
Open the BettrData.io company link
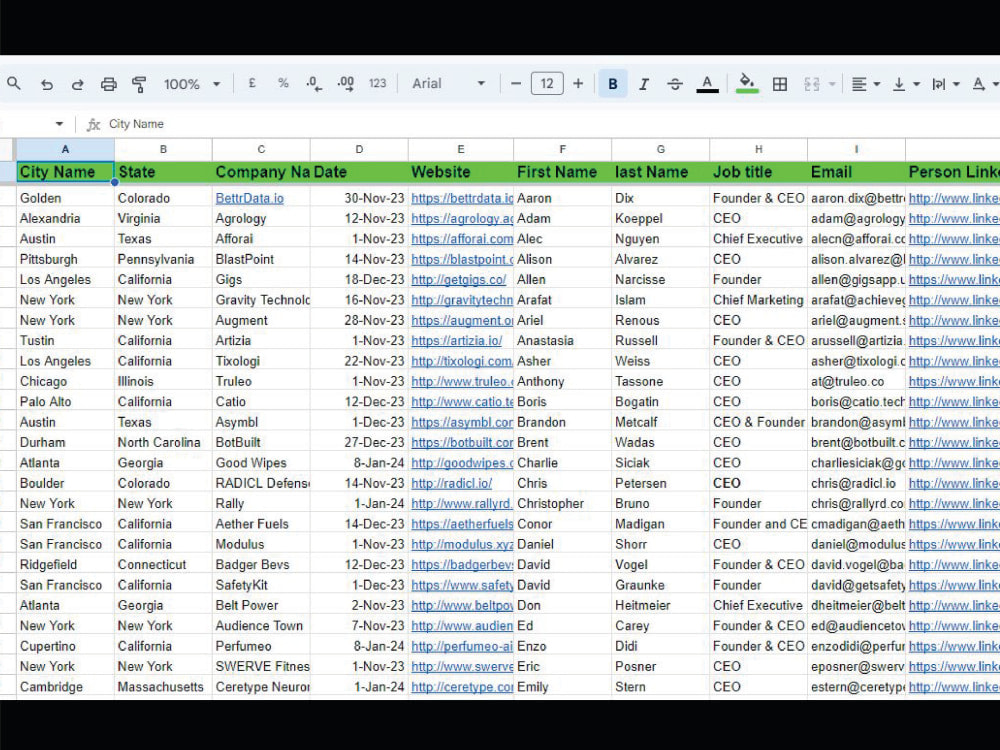(x=249, y=198)
